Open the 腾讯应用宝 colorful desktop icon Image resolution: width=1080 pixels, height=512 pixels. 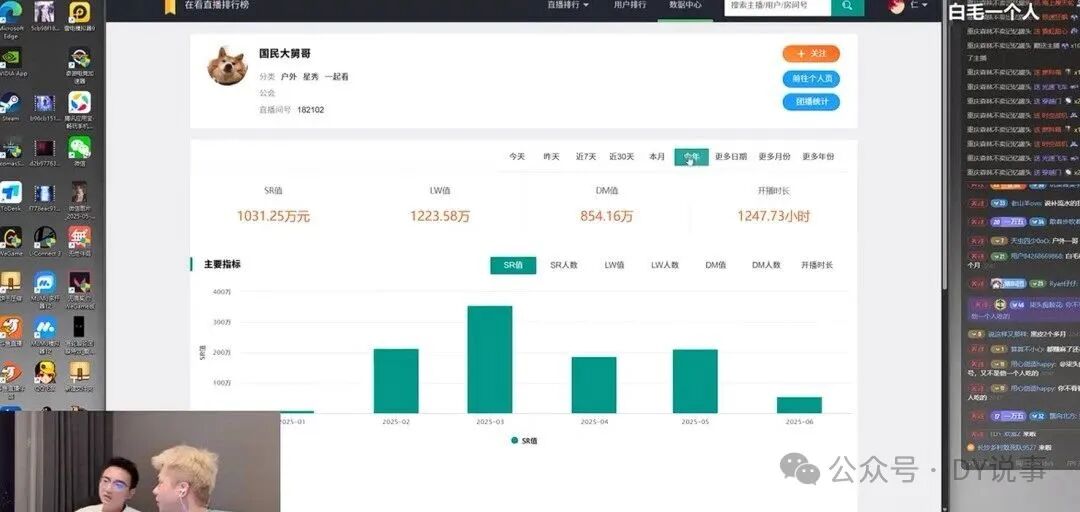pyautogui.click(x=79, y=103)
